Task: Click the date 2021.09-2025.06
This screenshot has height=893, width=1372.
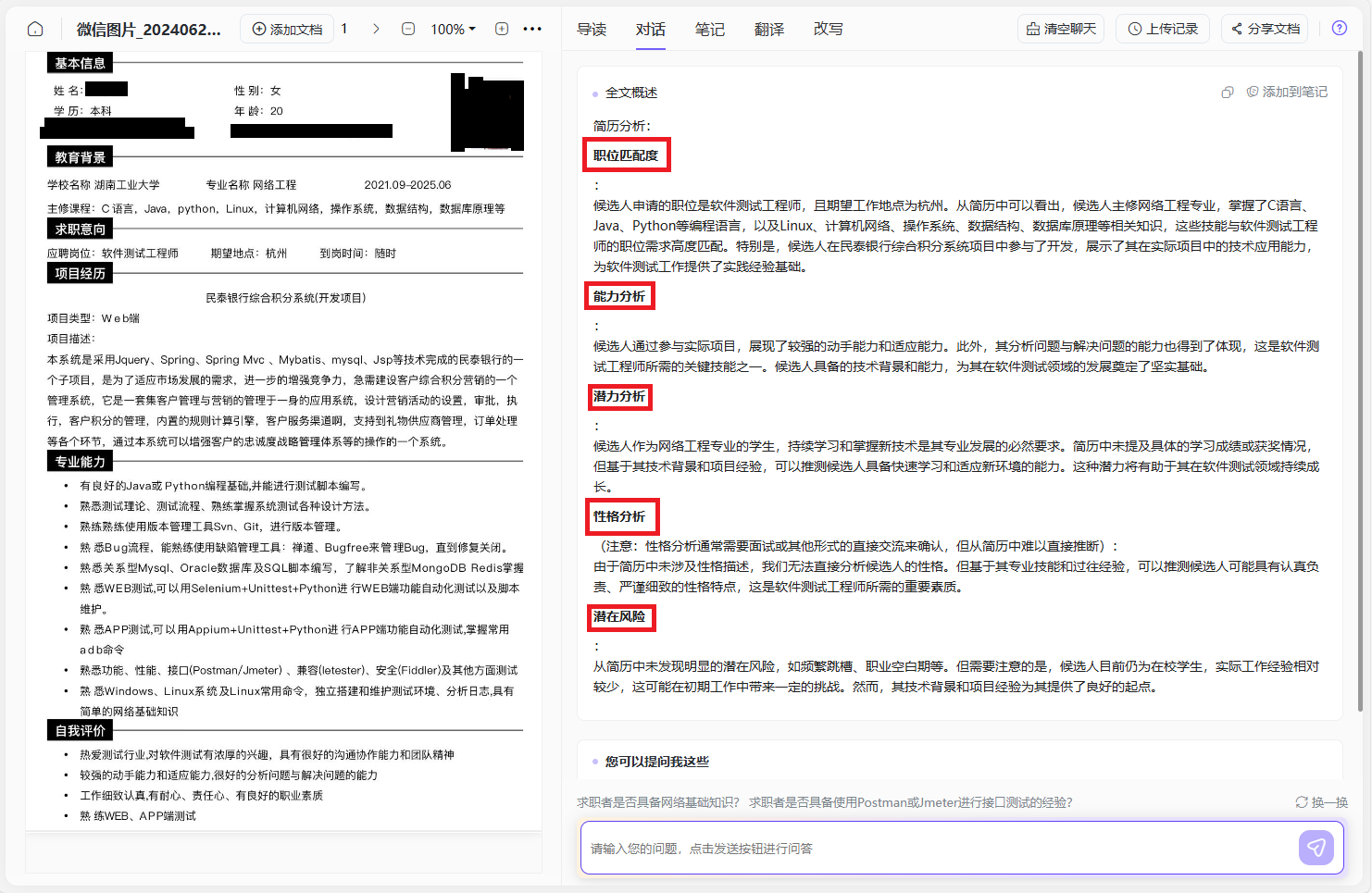Action: pyautogui.click(x=407, y=185)
